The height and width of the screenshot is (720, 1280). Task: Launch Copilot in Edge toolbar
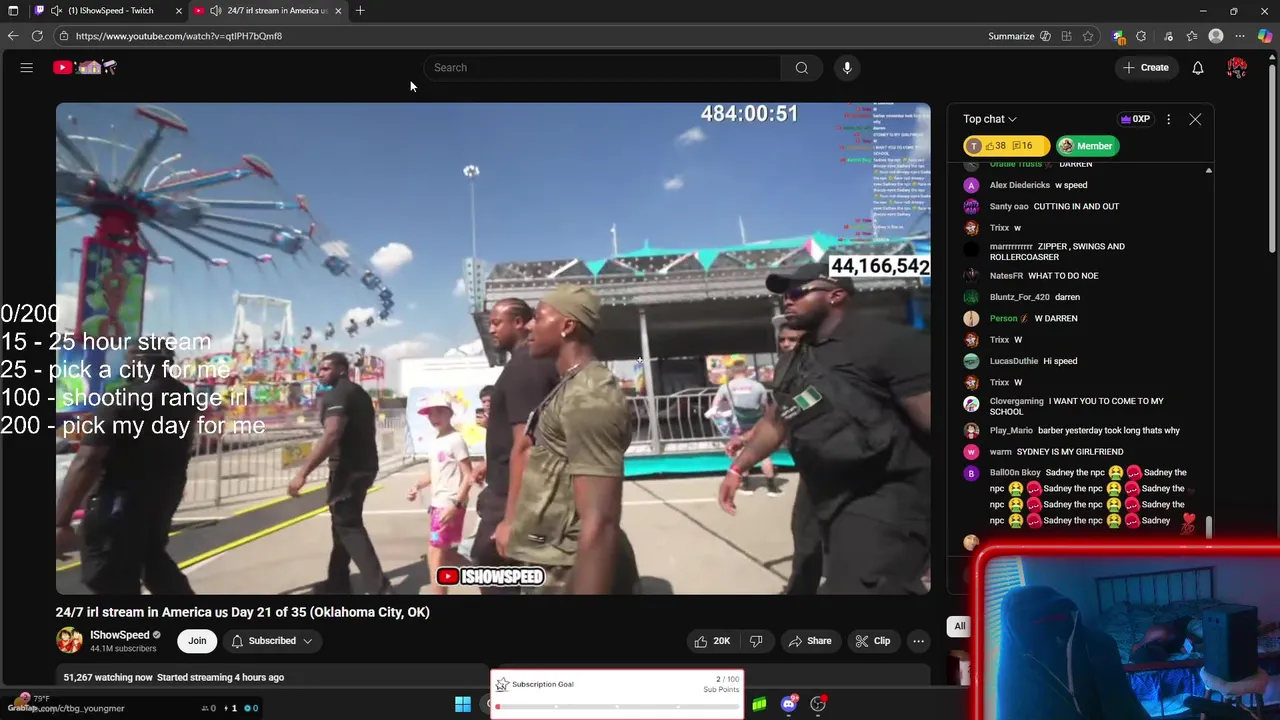(1265, 36)
